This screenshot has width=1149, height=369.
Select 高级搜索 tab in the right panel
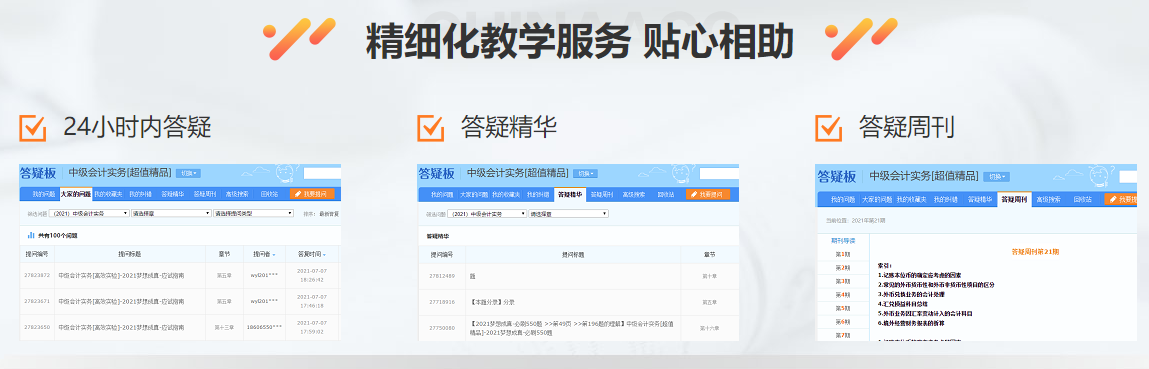pos(1049,199)
